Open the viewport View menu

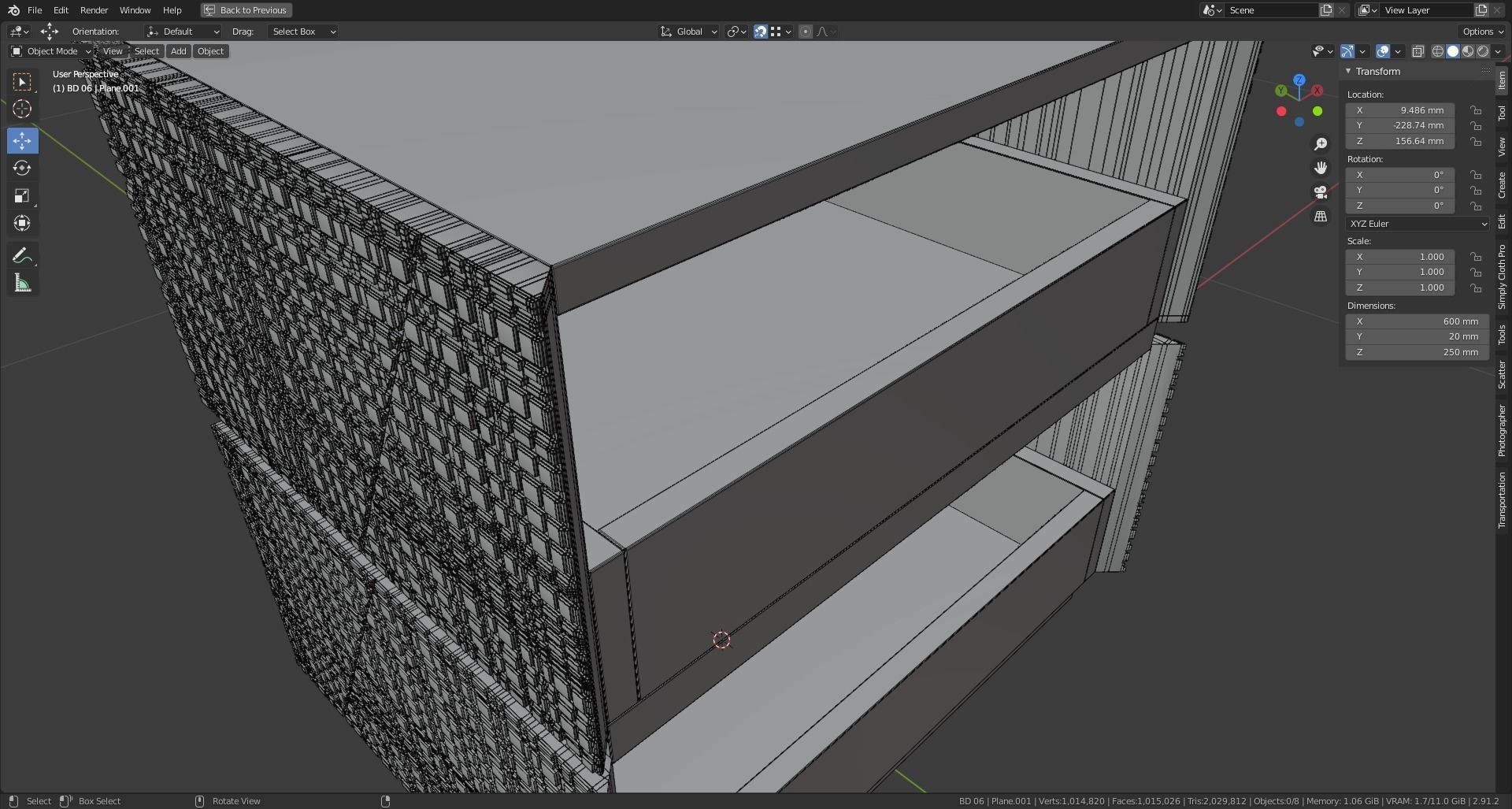[x=113, y=51]
